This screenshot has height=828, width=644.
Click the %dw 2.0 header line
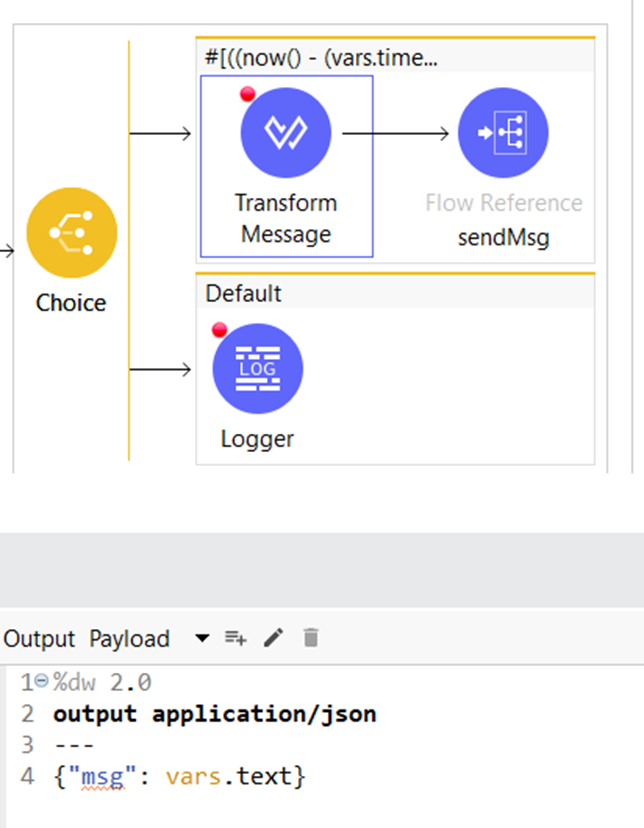click(102, 683)
